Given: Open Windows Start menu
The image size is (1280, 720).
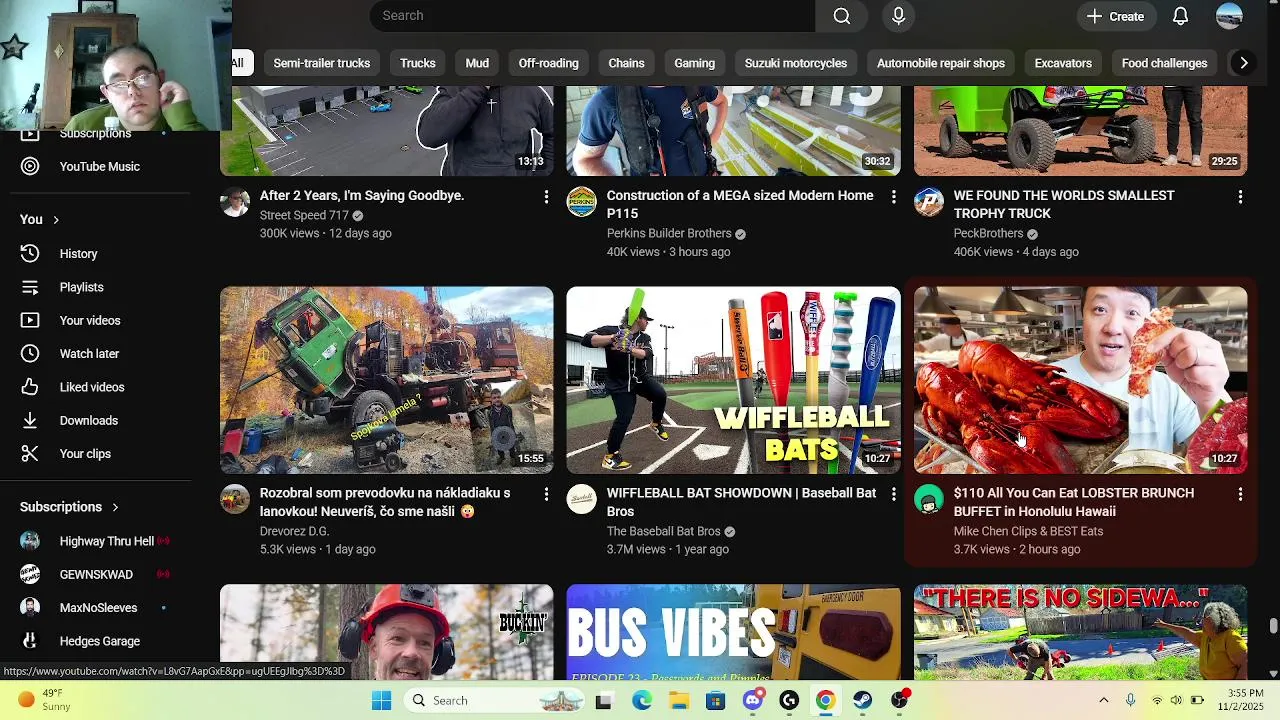Looking at the screenshot, I should (x=382, y=701).
